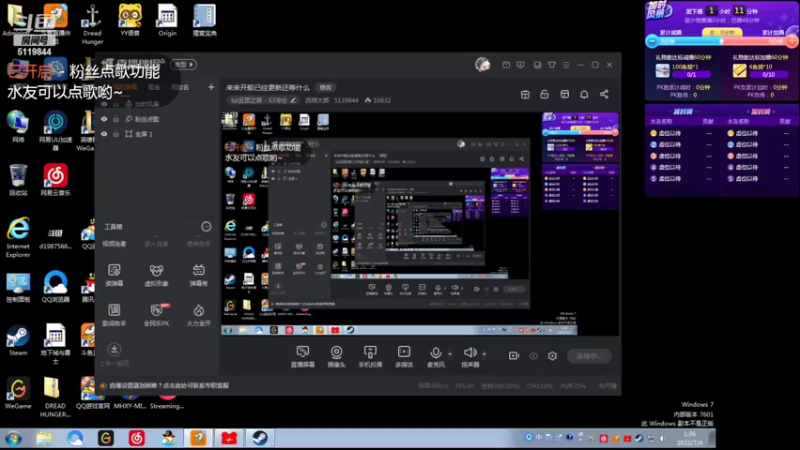Expand the 模型 dropdown pill

tap(184, 64)
